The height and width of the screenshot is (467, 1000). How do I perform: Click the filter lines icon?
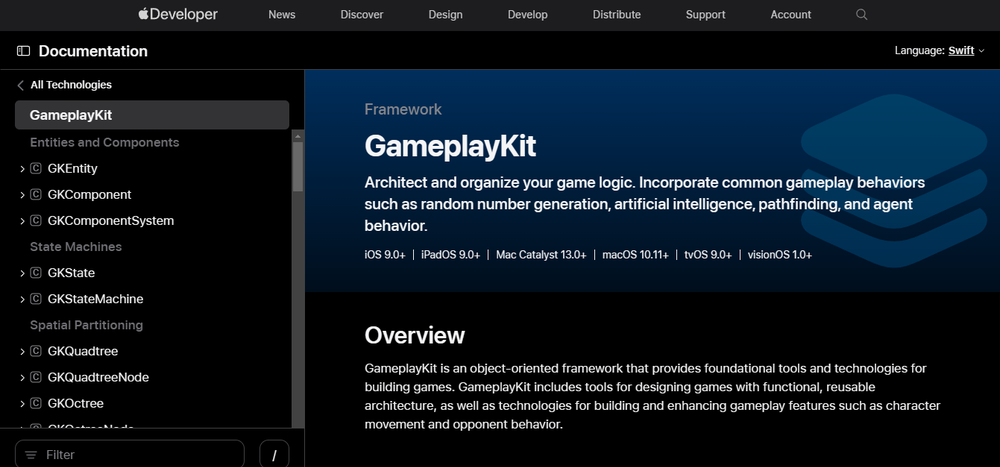[31, 455]
